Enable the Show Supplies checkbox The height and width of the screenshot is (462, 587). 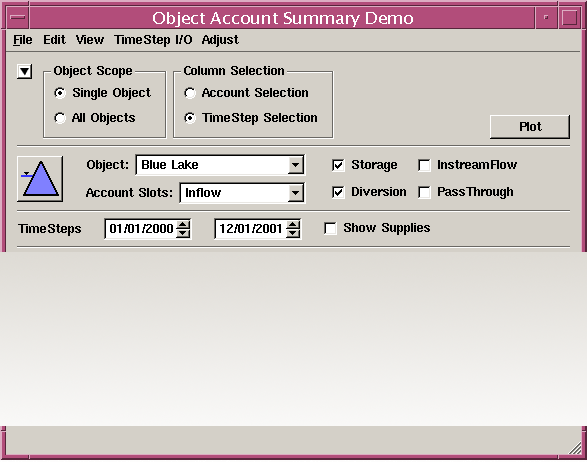[x=330, y=228]
